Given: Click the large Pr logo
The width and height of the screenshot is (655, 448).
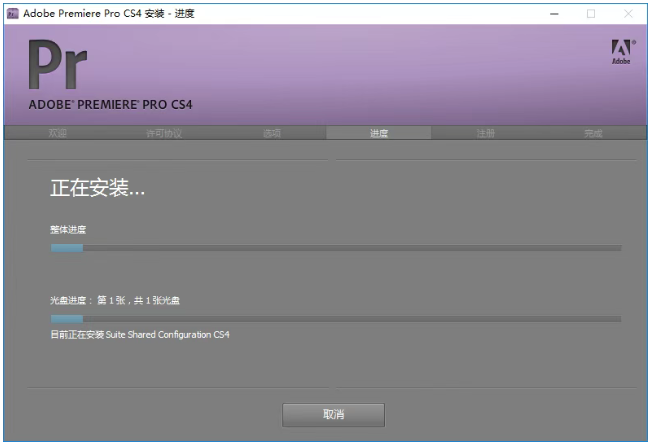Looking at the screenshot, I should pyautogui.click(x=58, y=65).
